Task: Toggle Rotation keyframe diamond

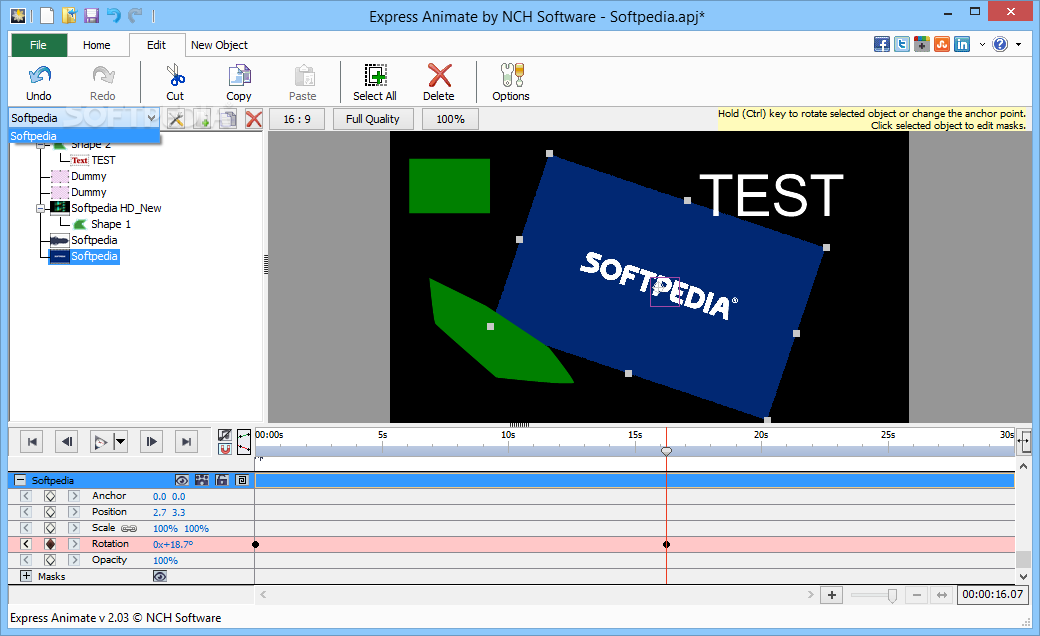Action: coord(50,544)
